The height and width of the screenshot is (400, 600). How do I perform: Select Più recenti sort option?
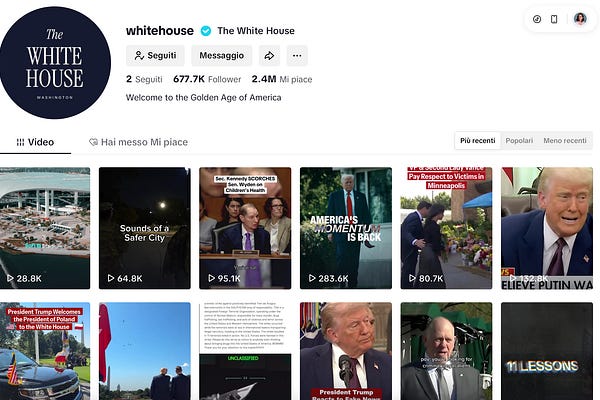[478, 141]
